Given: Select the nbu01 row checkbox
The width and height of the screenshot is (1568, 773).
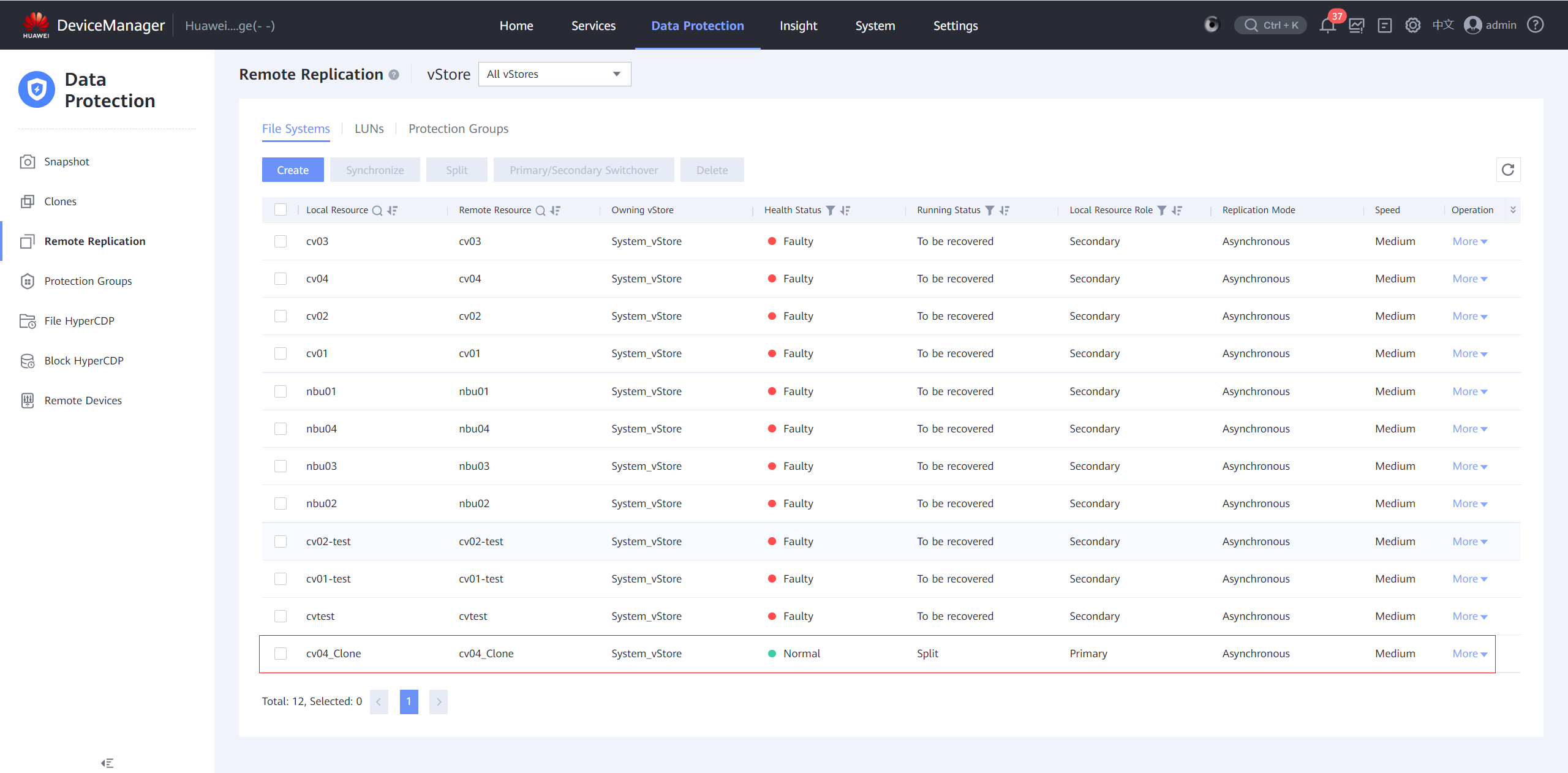Looking at the screenshot, I should point(281,391).
